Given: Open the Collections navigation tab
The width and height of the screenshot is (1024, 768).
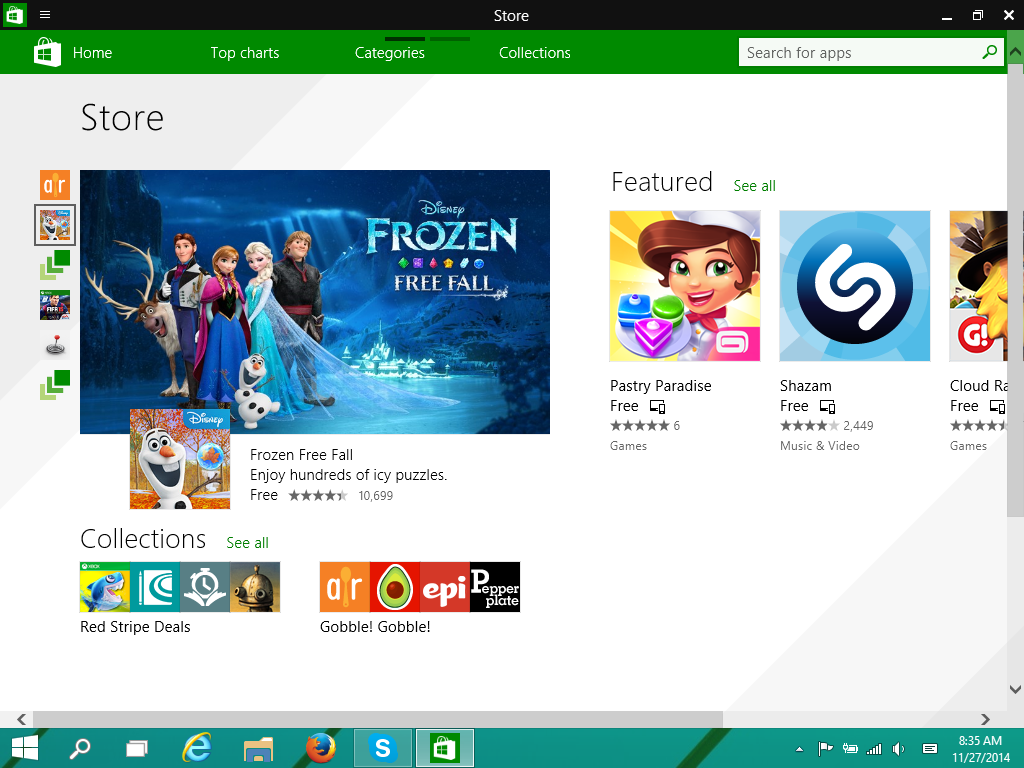Looking at the screenshot, I should (x=535, y=53).
